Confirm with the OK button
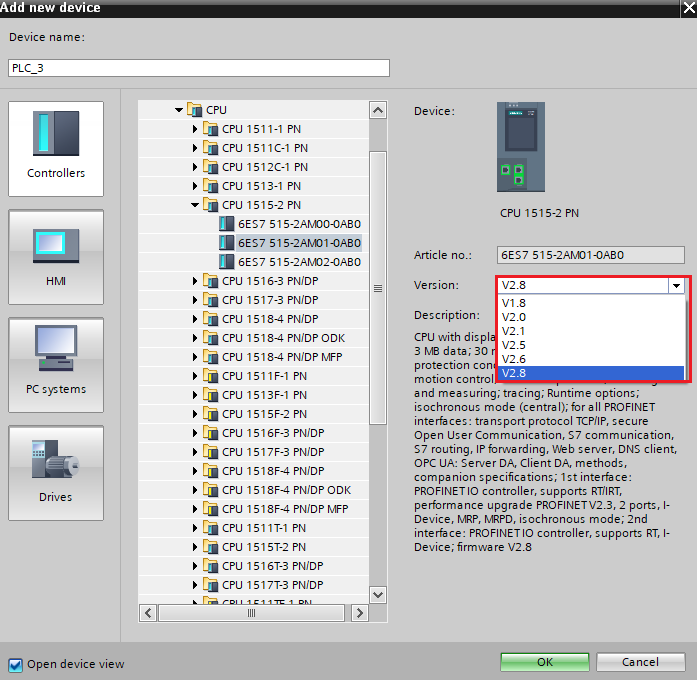 coord(544,662)
